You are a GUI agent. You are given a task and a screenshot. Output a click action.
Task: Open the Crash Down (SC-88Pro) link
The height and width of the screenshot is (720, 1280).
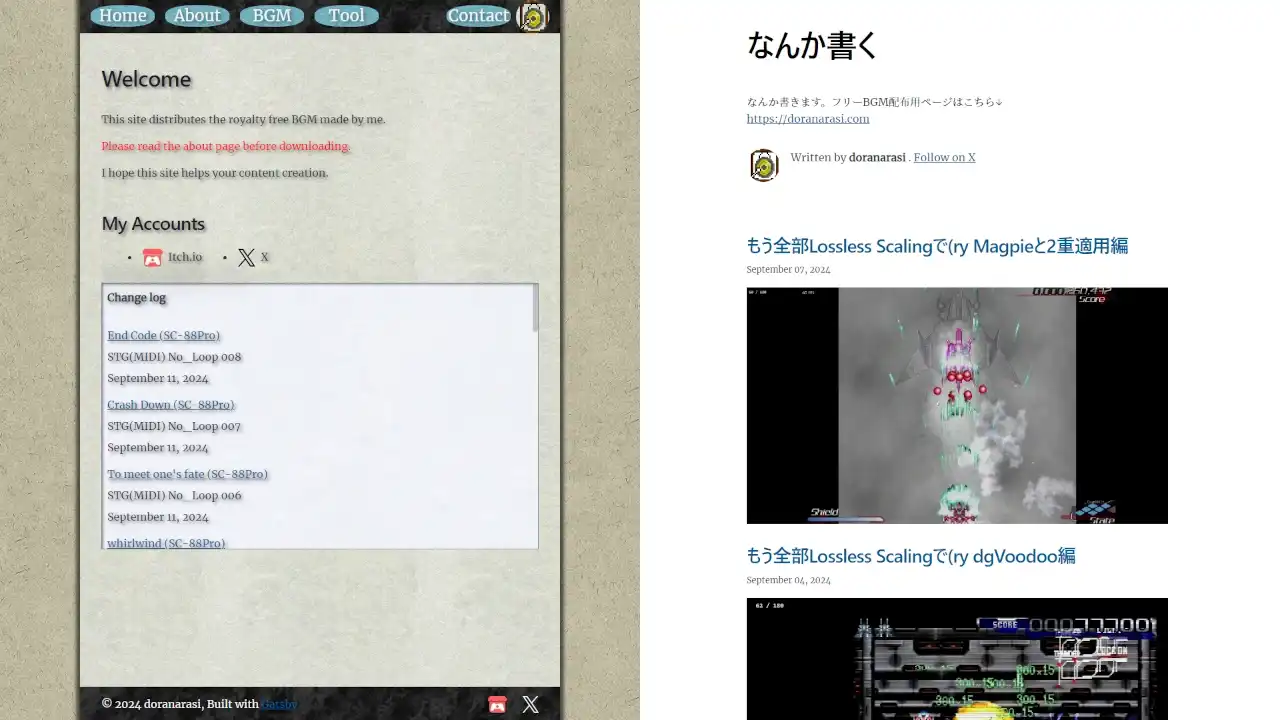pyautogui.click(x=170, y=405)
